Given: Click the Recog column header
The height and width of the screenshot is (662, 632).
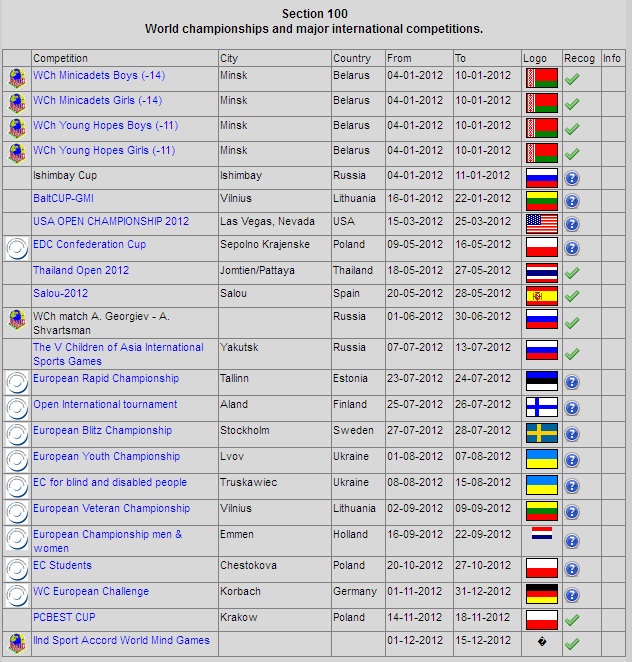Looking at the screenshot, I should (579, 58).
